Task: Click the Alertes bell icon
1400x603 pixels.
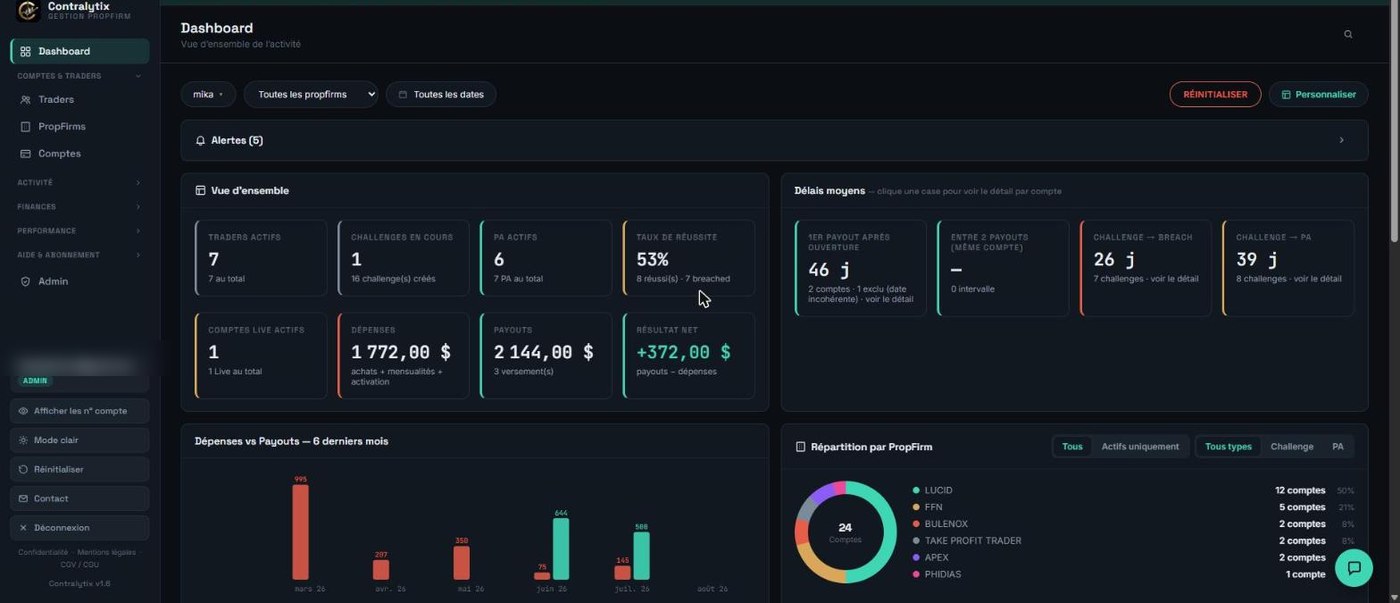Action: (200, 141)
